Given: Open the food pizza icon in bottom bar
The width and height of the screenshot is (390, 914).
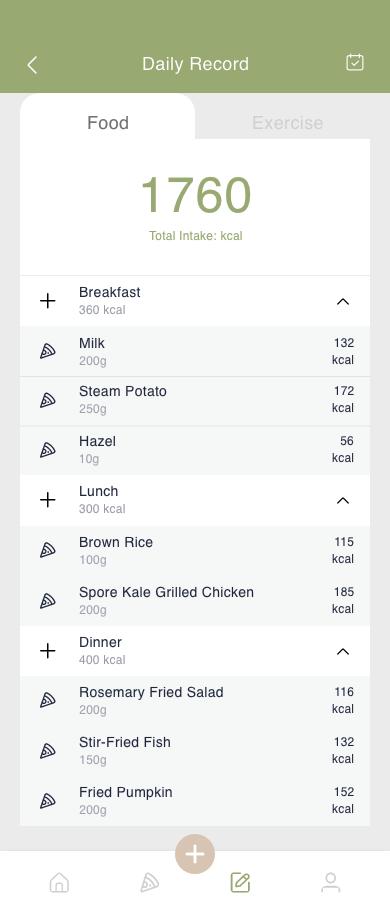Looking at the screenshot, I should point(149,883).
